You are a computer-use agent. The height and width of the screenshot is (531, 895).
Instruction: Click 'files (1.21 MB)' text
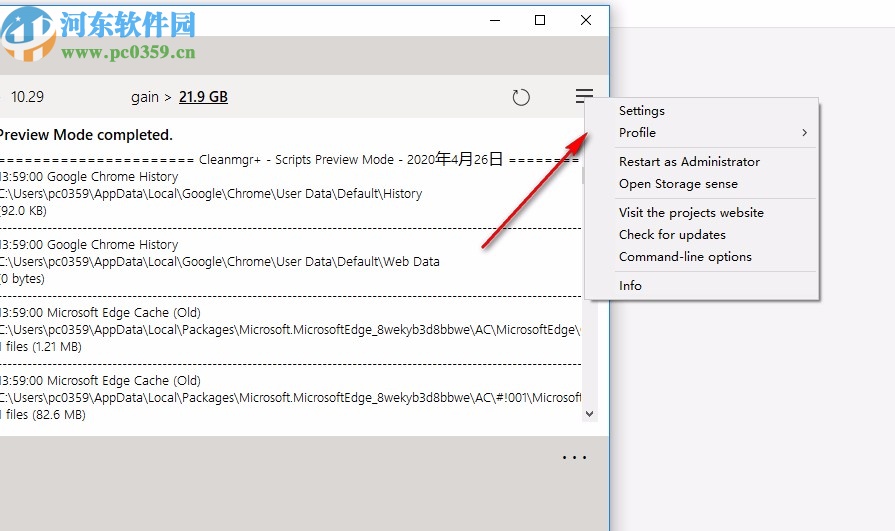coord(44,347)
